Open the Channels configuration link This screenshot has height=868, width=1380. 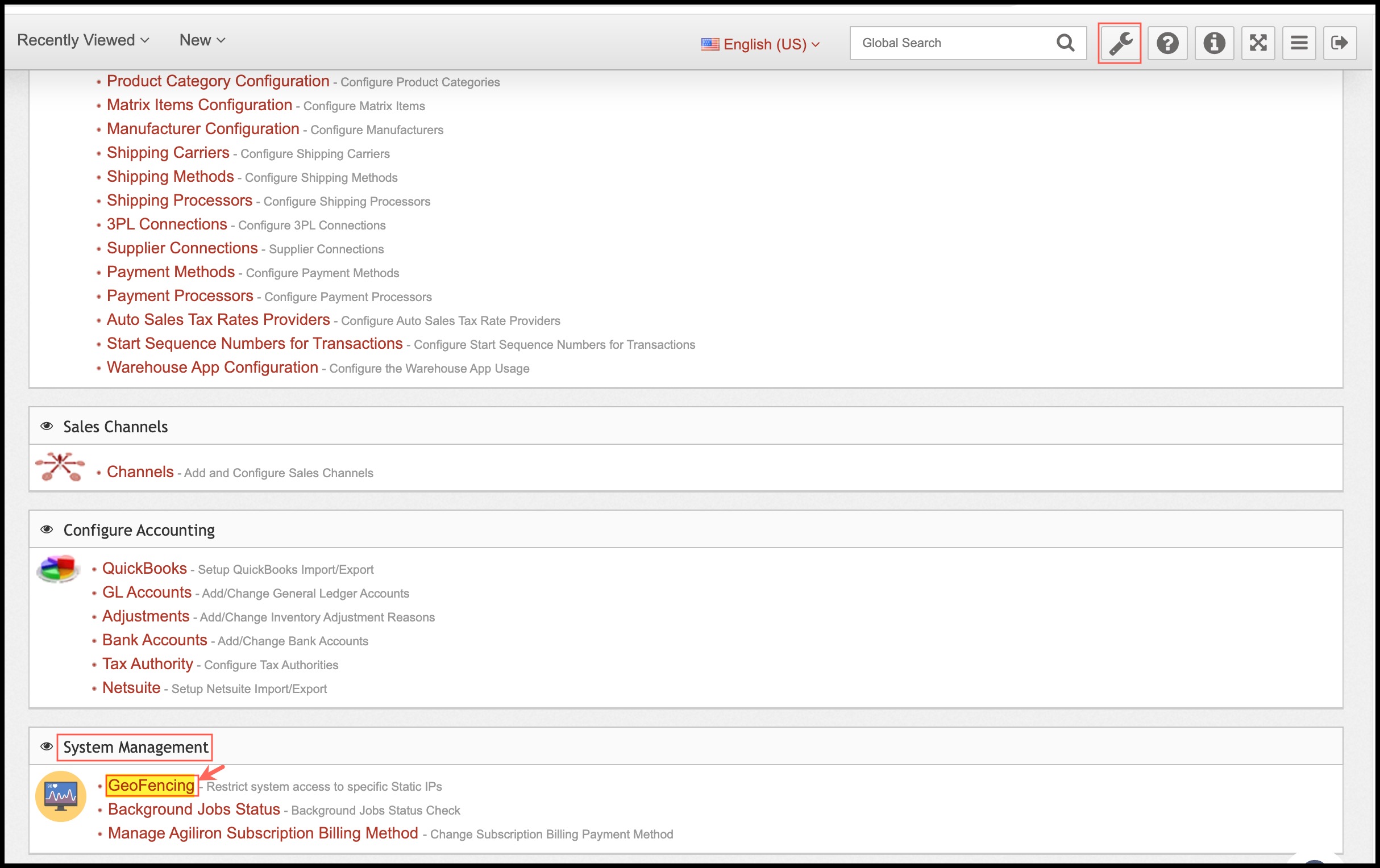click(x=140, y=471)
